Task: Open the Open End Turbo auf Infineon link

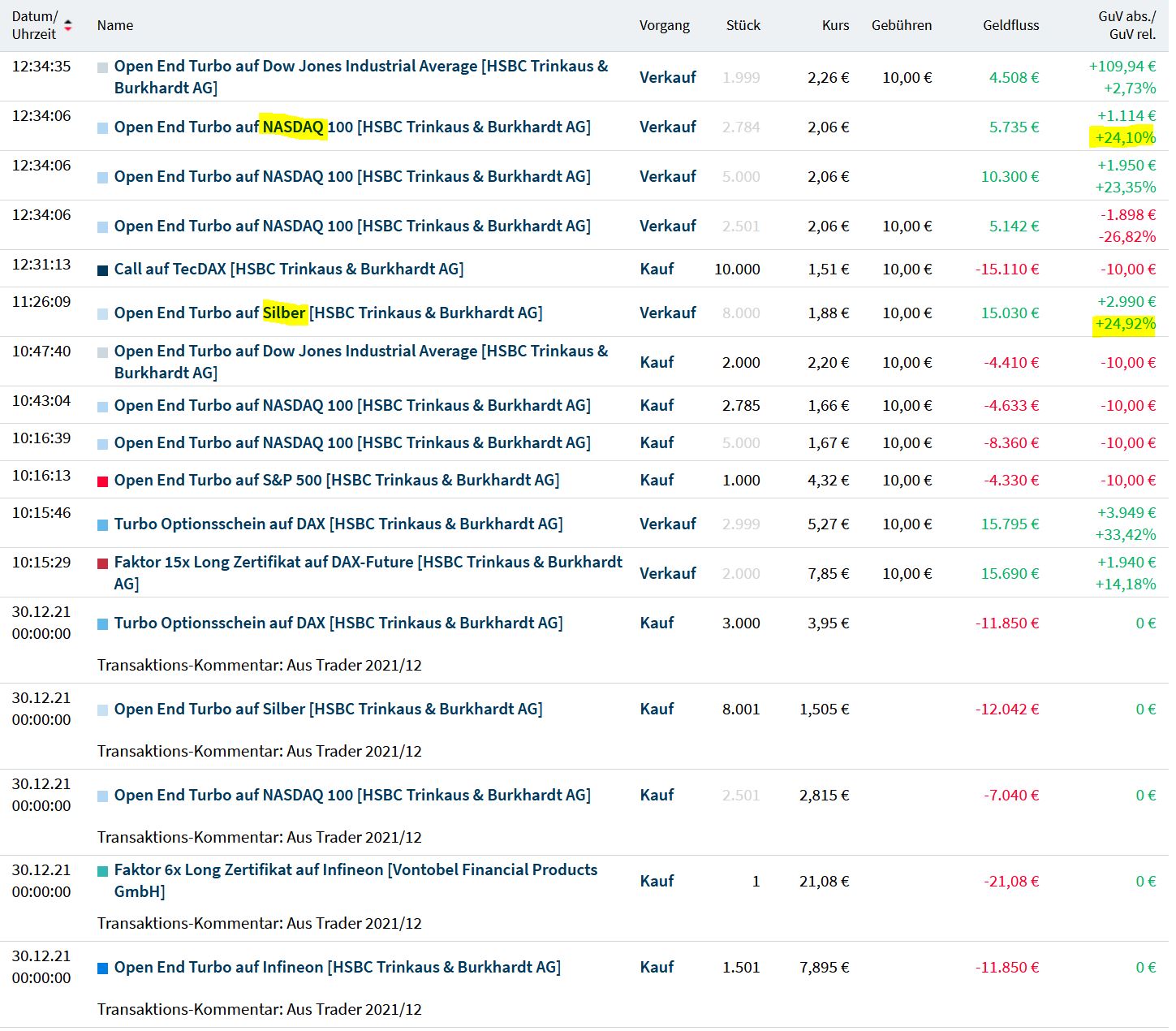Action: tap(337, 967)
